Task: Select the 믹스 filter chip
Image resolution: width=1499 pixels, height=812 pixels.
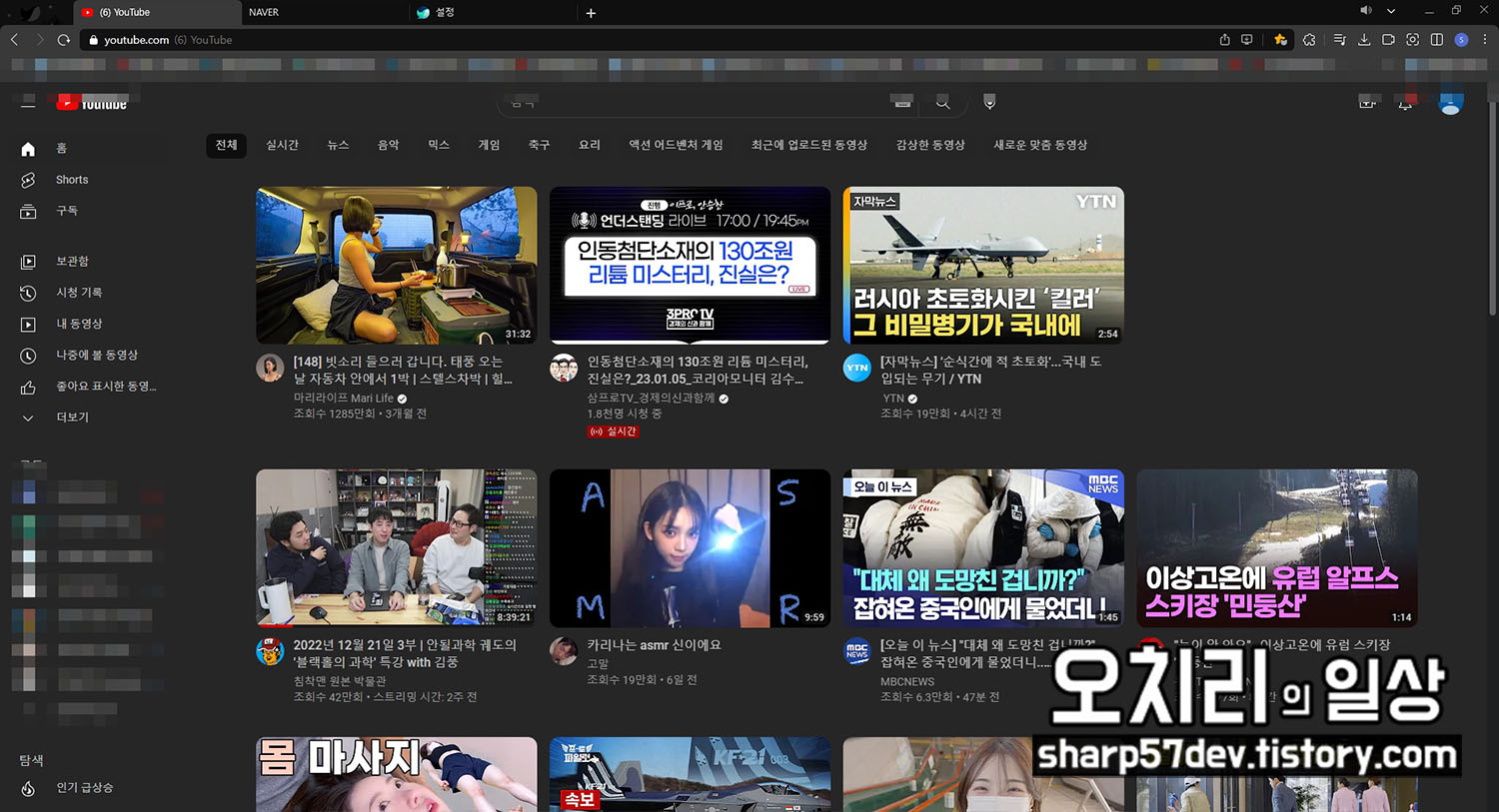Action: 439,145
